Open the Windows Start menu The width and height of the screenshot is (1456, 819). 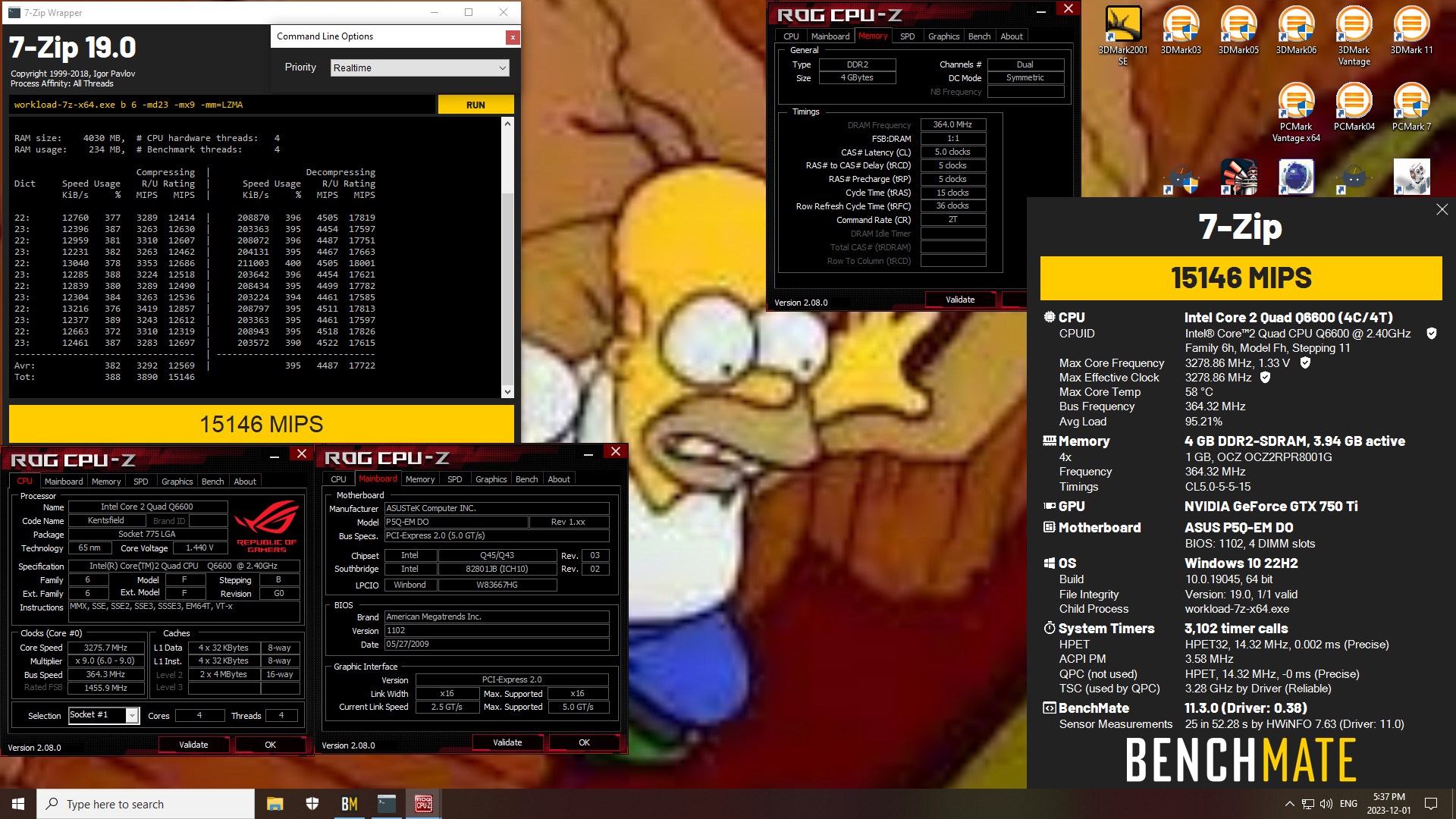point(18,804)
